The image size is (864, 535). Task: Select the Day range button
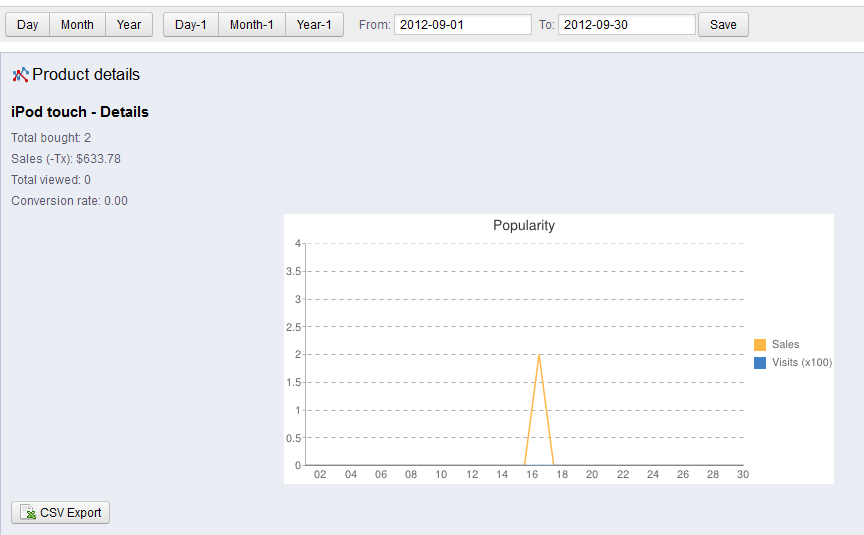(28, 25)
